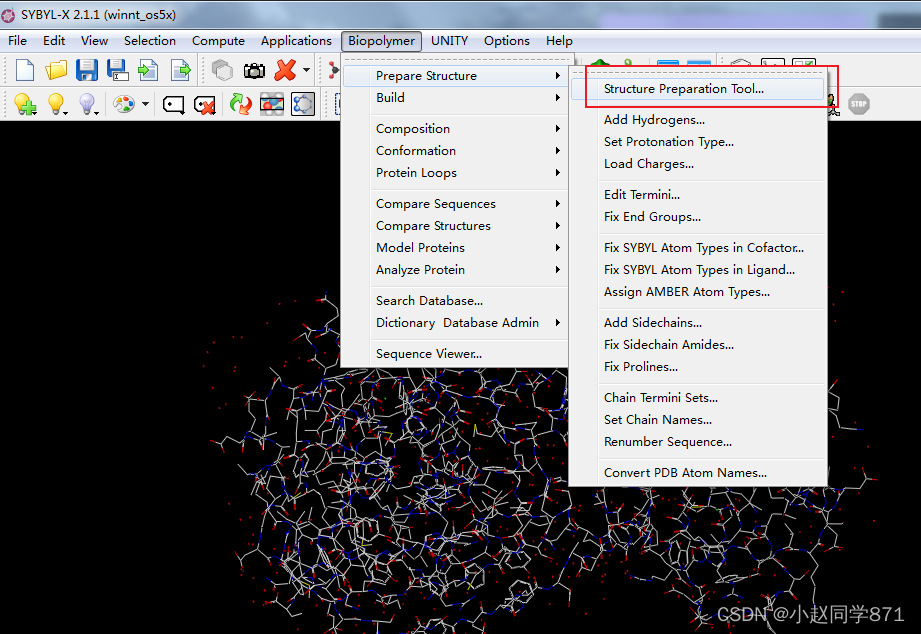Open the Compute menu
Viewport: 921px width, 634px height.
(x=218, y=41)
